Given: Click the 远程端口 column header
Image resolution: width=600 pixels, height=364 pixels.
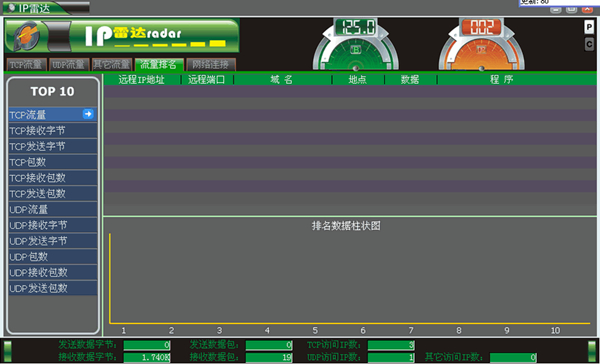Looking at the screenshot, I should point(207,80).
